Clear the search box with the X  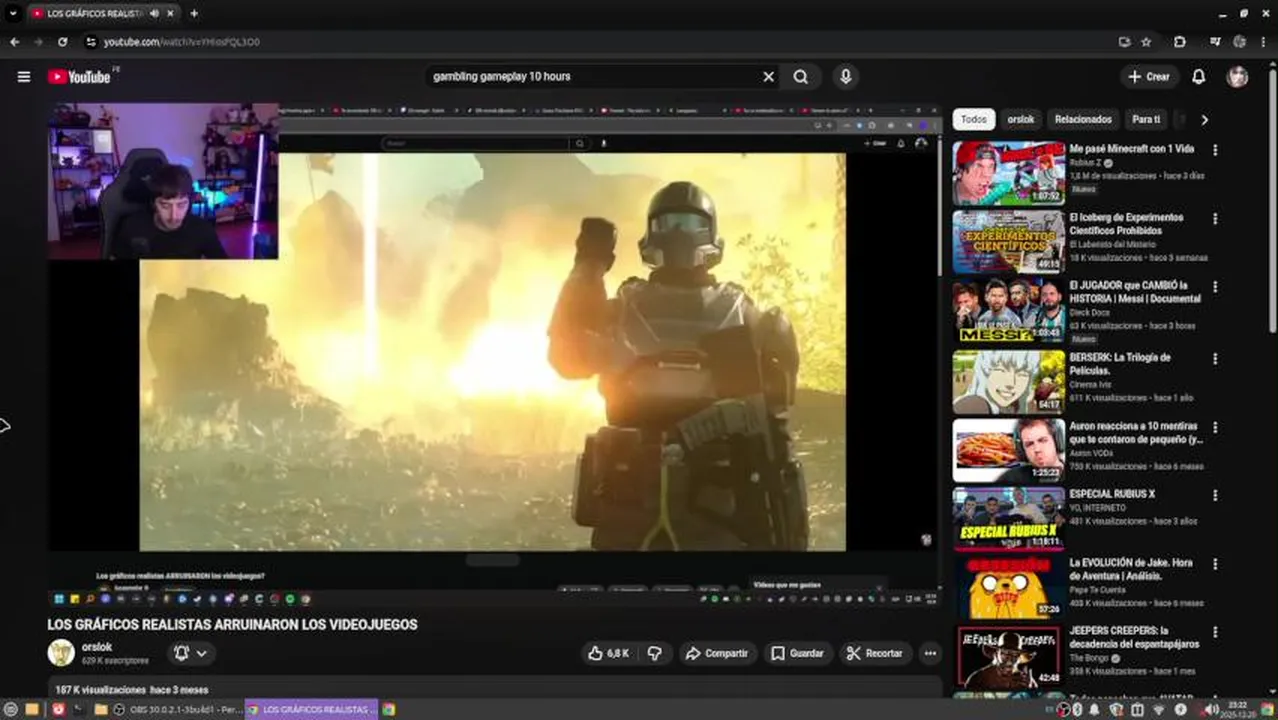(x=768, y=77)
